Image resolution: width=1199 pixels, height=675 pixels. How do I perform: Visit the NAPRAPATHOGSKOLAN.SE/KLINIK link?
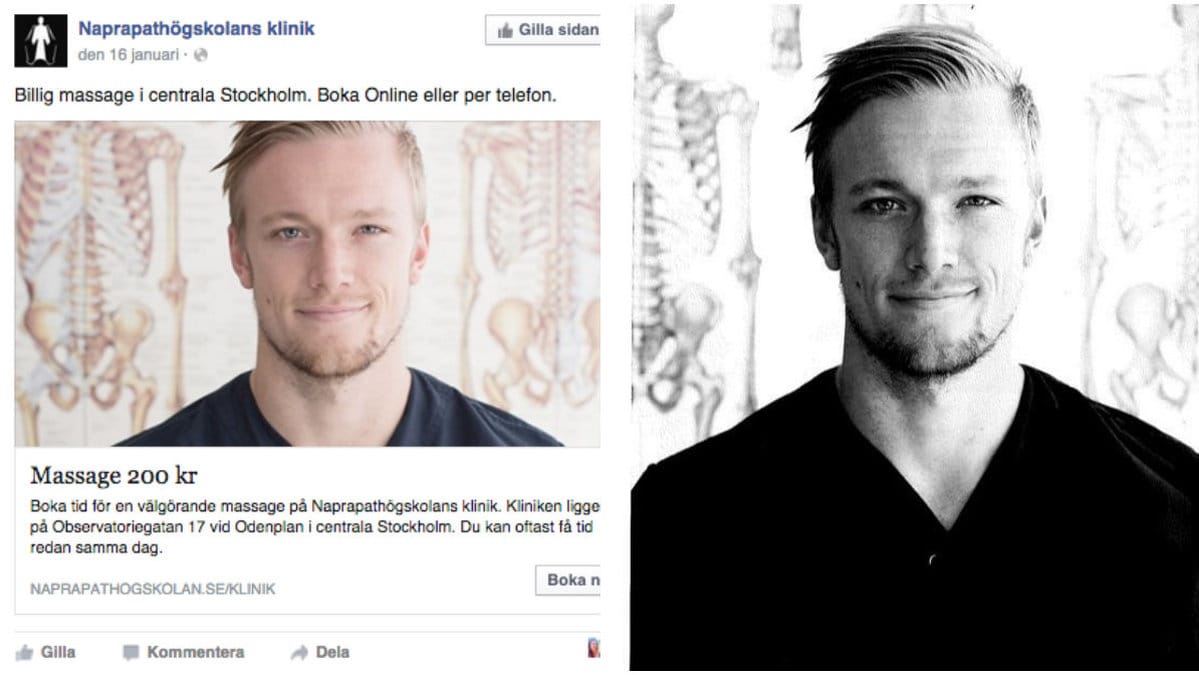[152, 589]
